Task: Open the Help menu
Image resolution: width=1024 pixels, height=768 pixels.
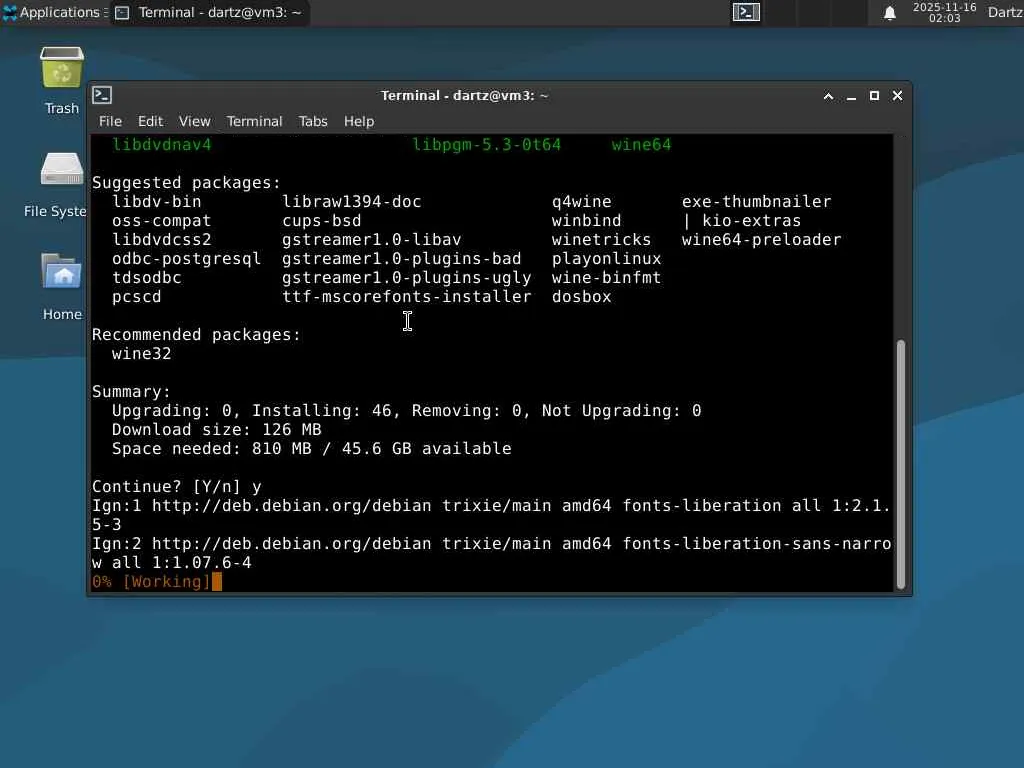Action: (x=359, y=121)
